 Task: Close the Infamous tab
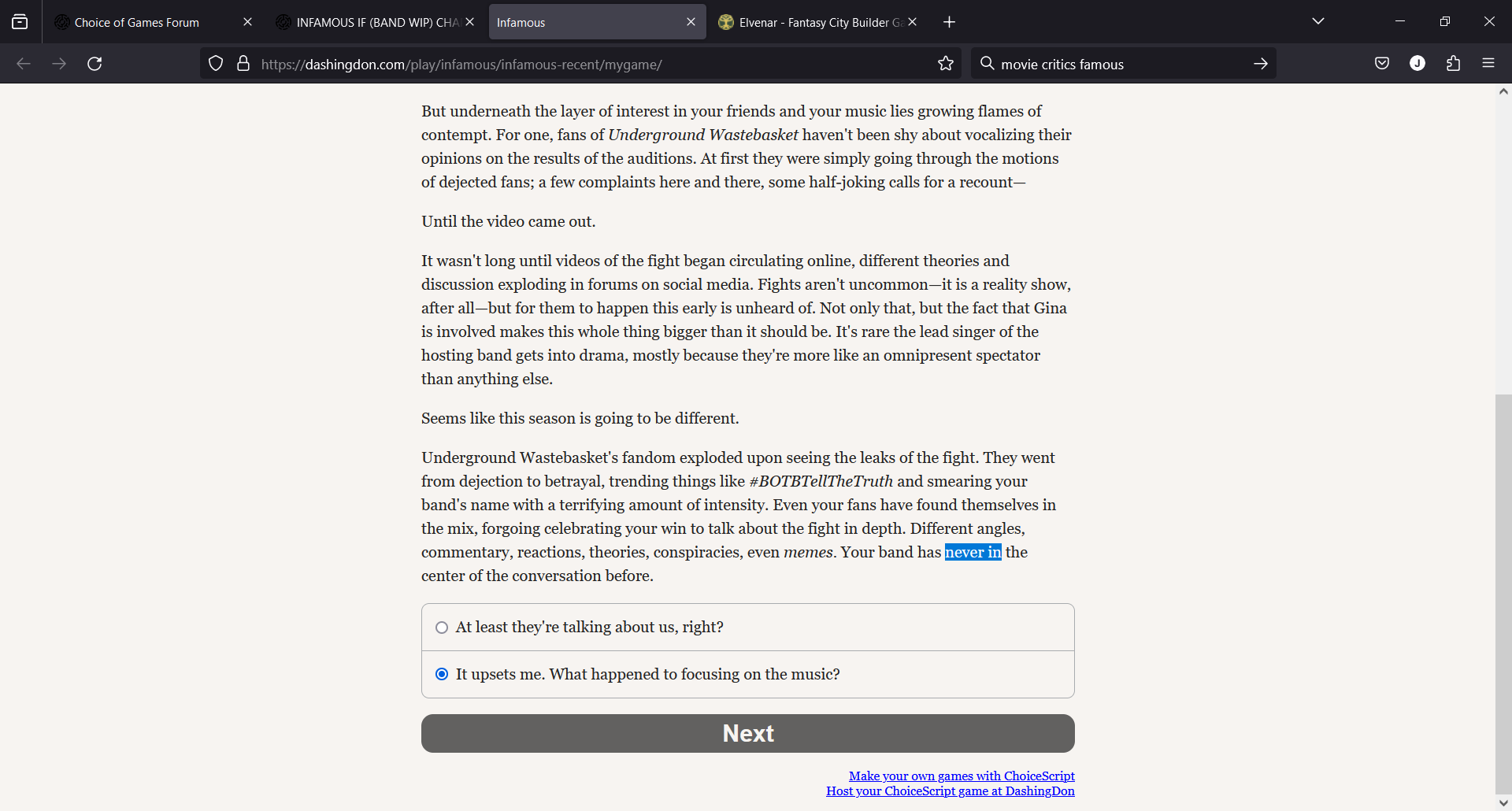pos(691,22)
